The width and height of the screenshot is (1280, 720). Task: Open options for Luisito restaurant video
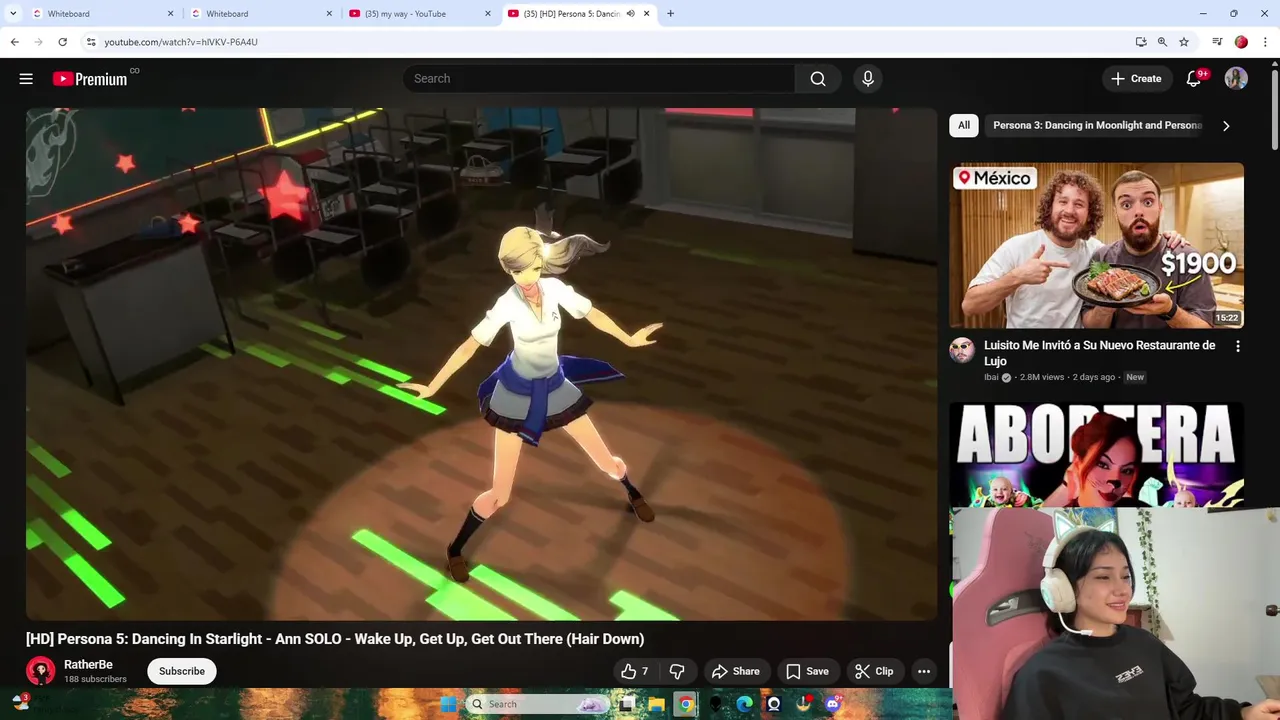tap(1238, 347)
